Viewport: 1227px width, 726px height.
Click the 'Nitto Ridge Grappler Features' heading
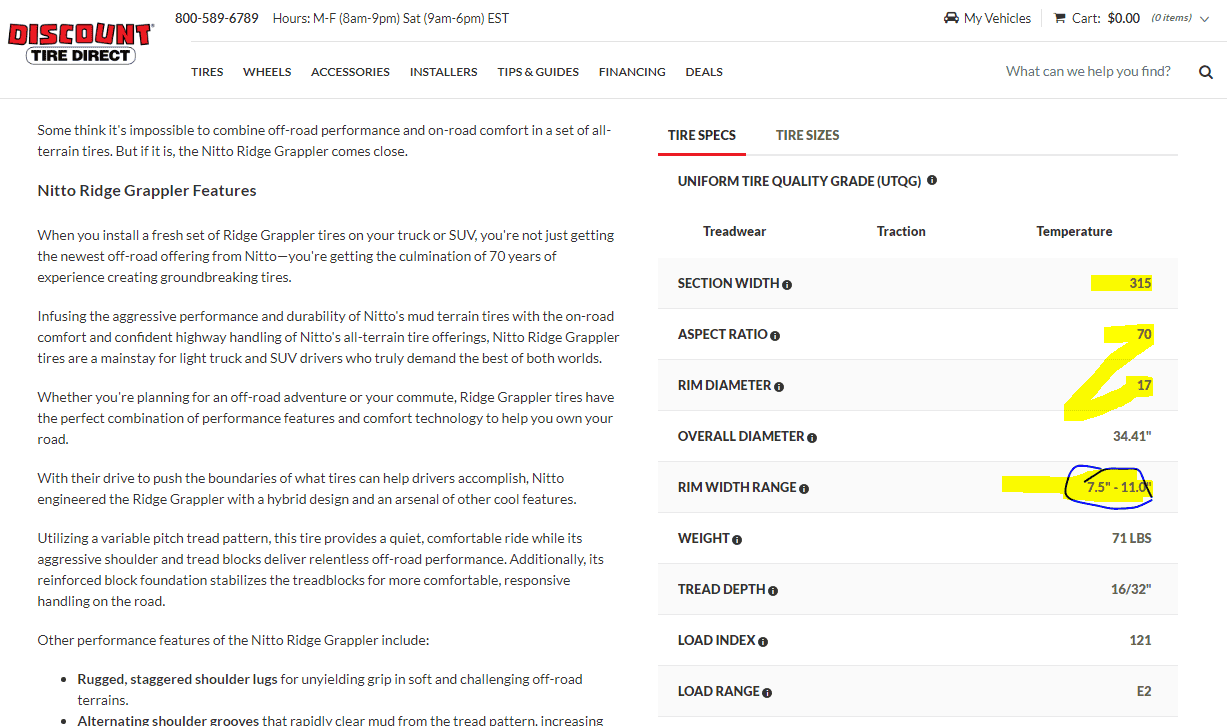tap(147, 190)
